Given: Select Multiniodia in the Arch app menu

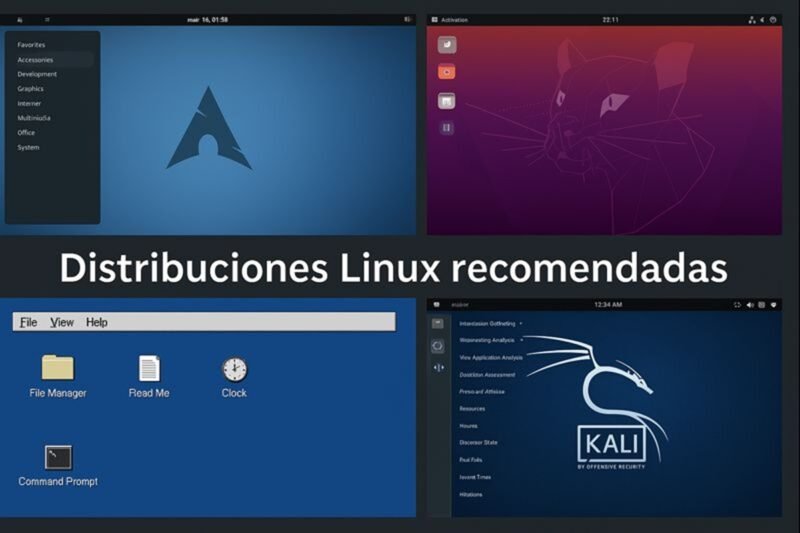Looking at the screenshot, I should (34, 118).
